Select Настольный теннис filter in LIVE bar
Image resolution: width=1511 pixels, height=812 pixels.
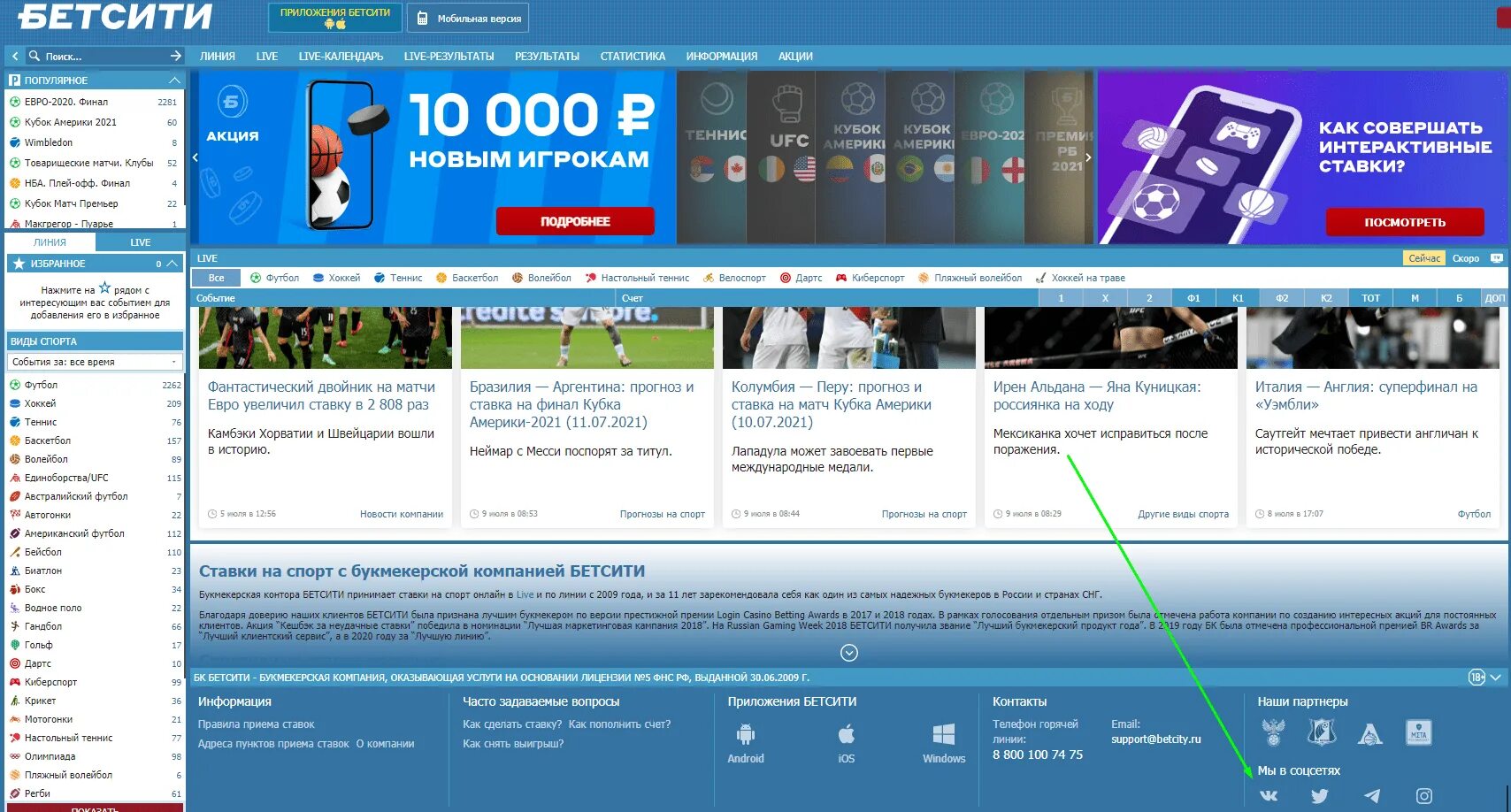637,278
